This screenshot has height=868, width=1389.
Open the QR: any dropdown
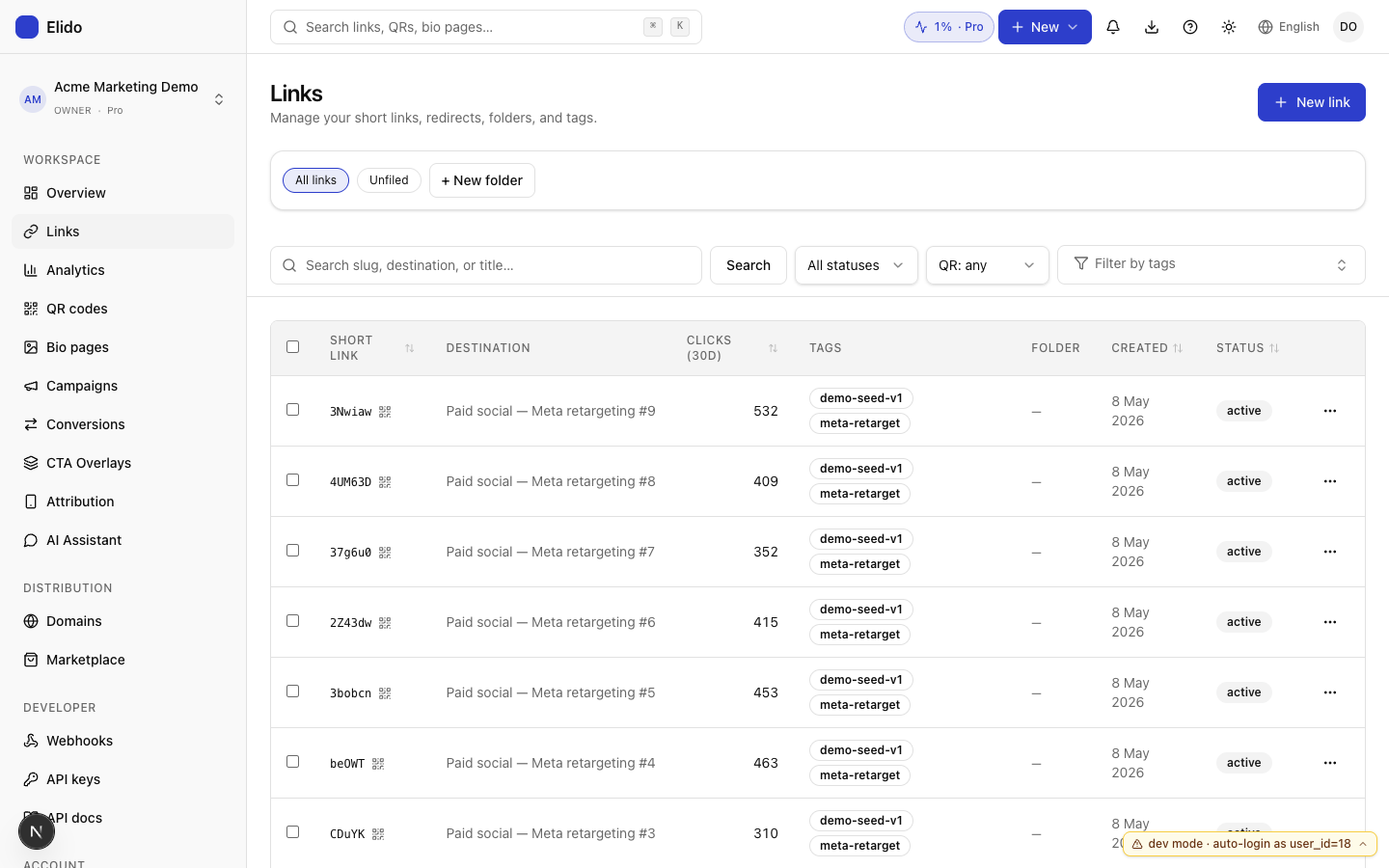click(987, 265)
